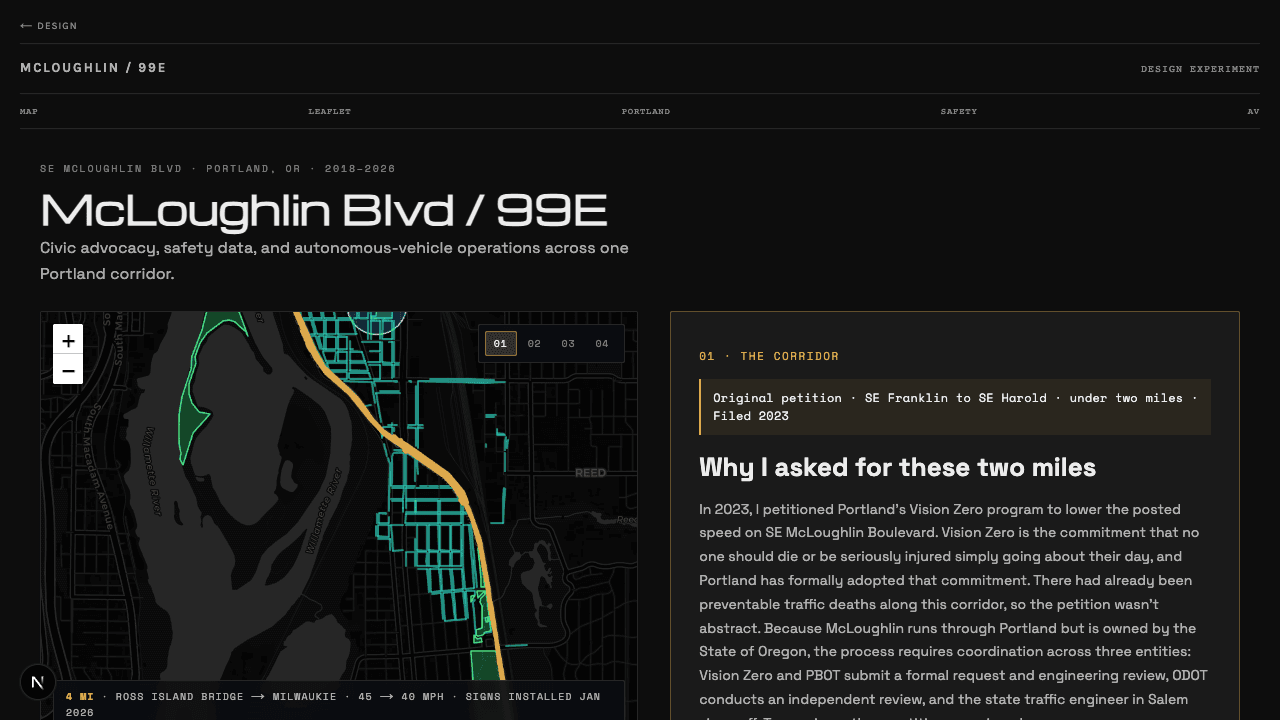This screenshot has height=720, width=1280.
Task: Click 'Why I asked for these two miles' heading
Action: pos(898,467)
